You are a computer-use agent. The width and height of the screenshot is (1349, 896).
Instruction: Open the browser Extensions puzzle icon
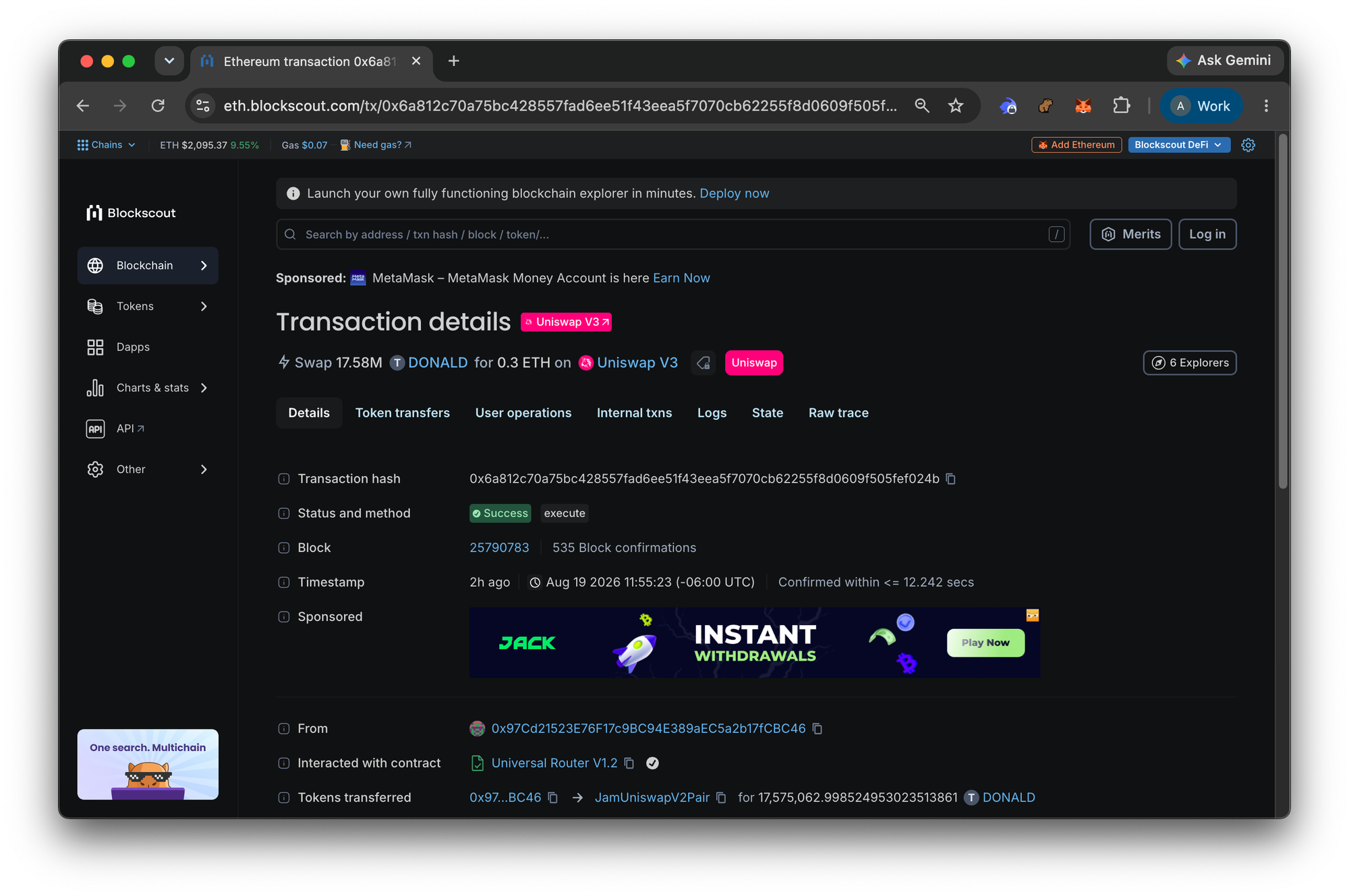tap(1121, 106)
